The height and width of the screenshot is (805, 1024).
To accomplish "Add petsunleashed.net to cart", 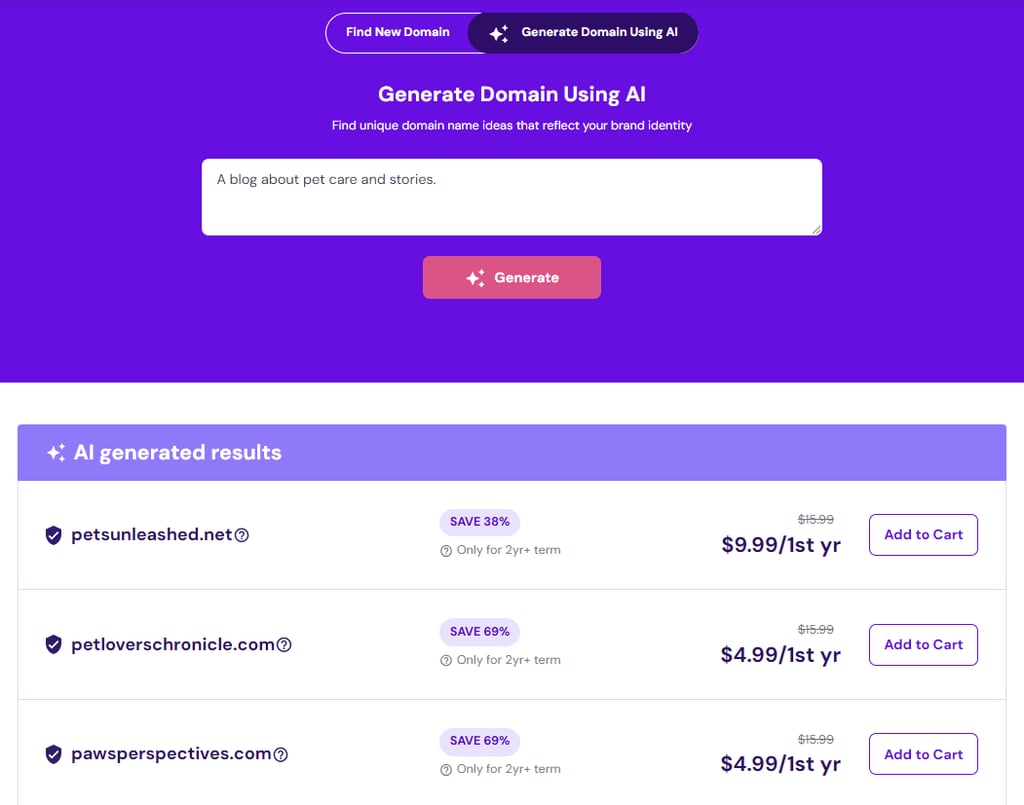I will pos(923,535).
